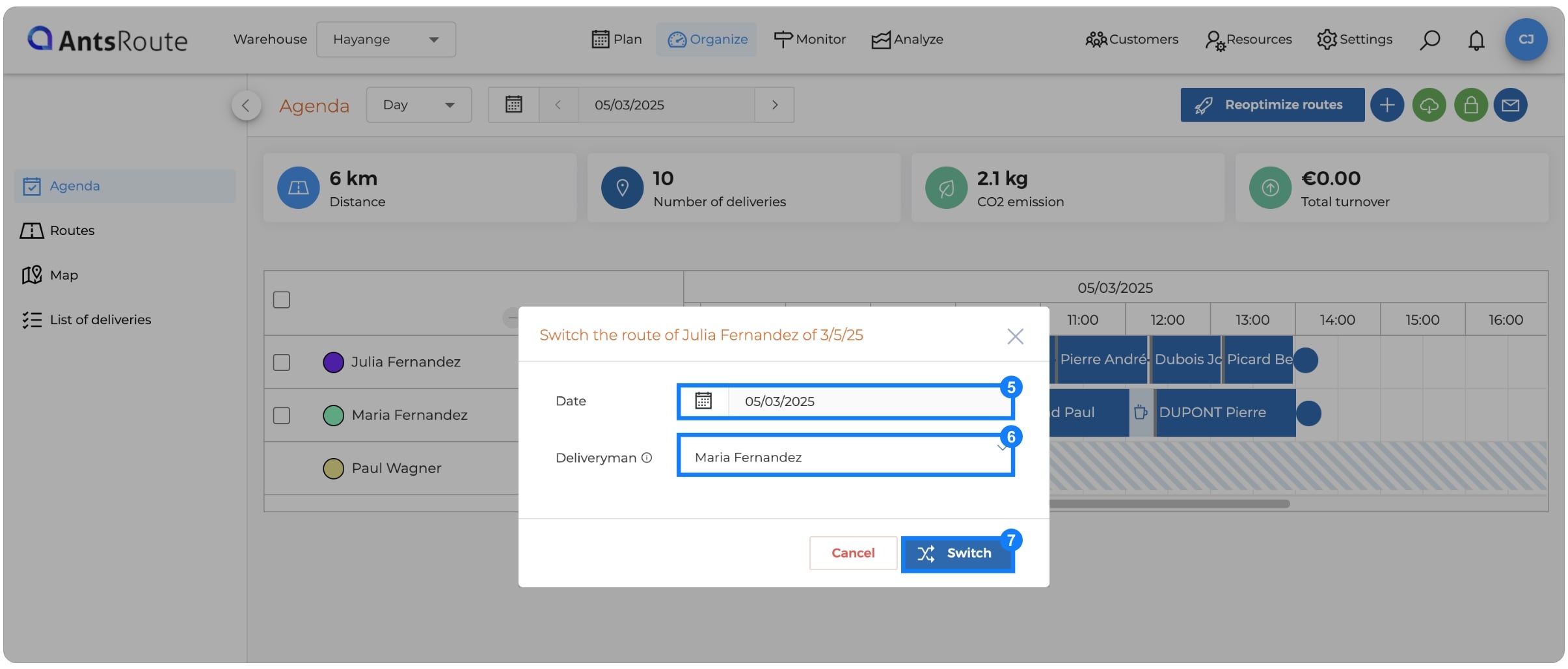Click the Picard delivery block
This screenshot has width=1568, height=669.
tap(1258, 360)
